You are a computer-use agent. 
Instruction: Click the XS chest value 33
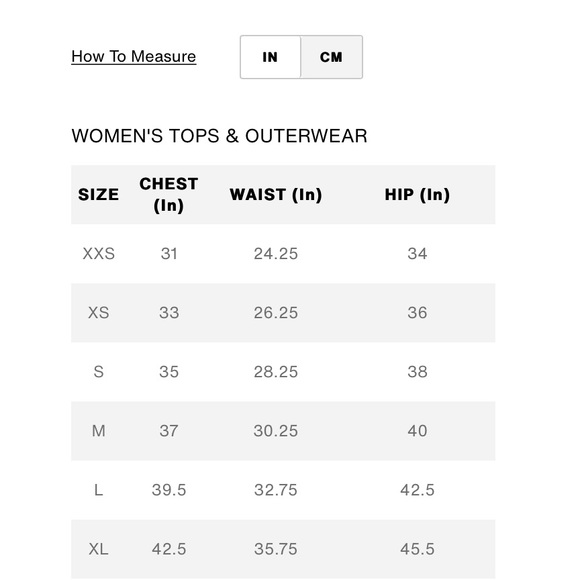(x=169, y=313)
